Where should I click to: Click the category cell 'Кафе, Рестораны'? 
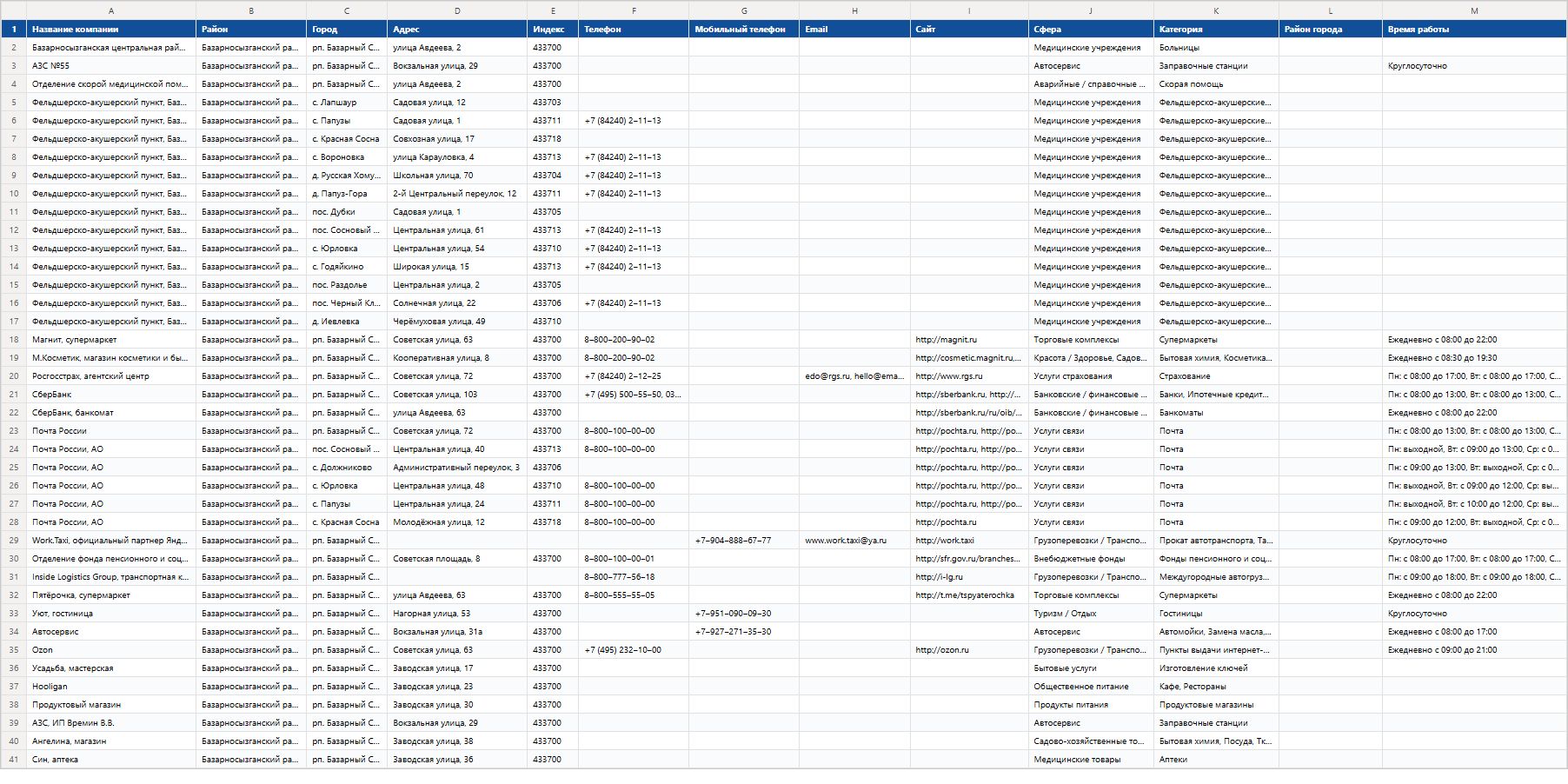pos(1216,687)
